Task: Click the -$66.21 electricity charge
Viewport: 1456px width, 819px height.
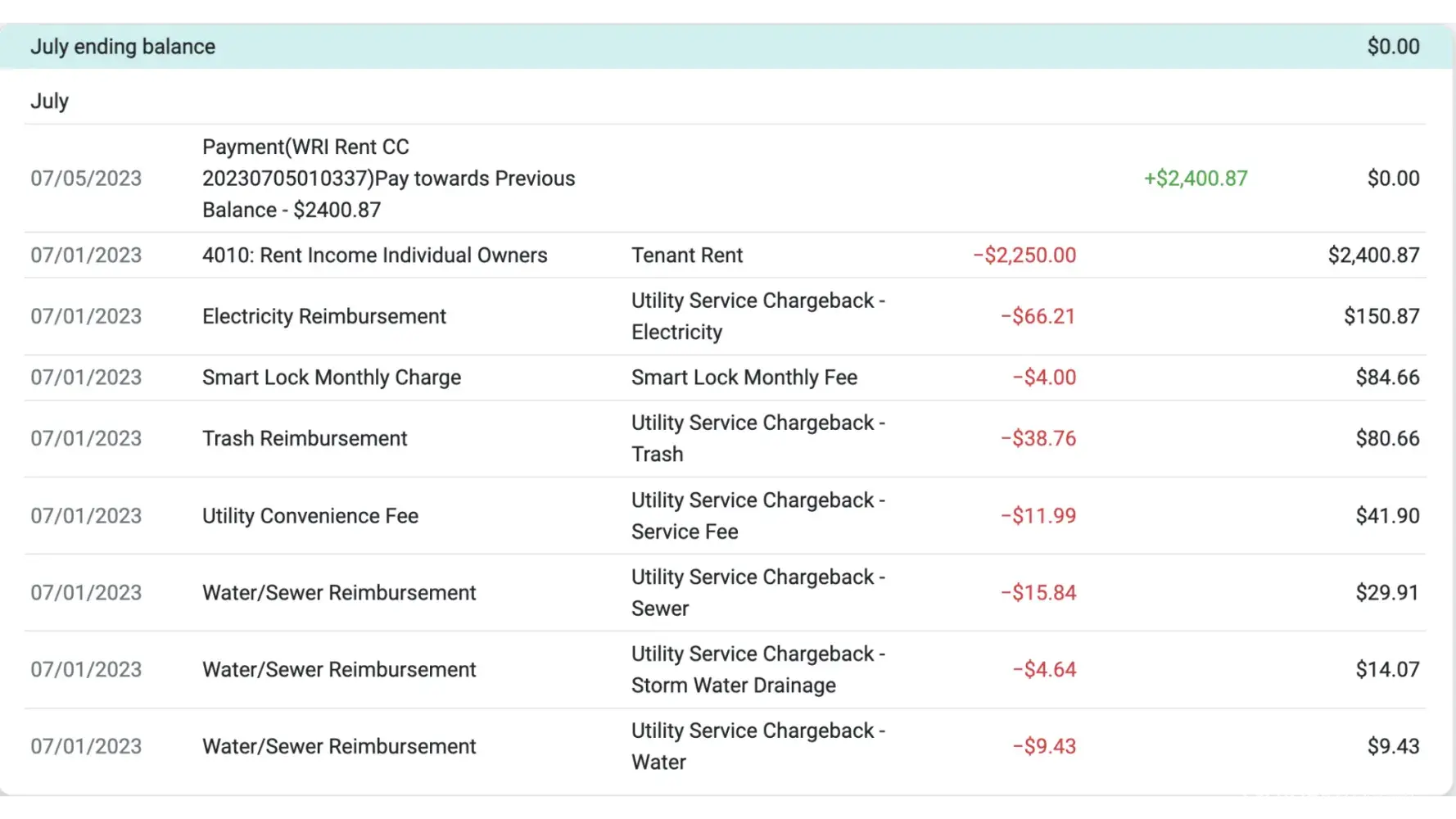Action: tap(1038, 316)
